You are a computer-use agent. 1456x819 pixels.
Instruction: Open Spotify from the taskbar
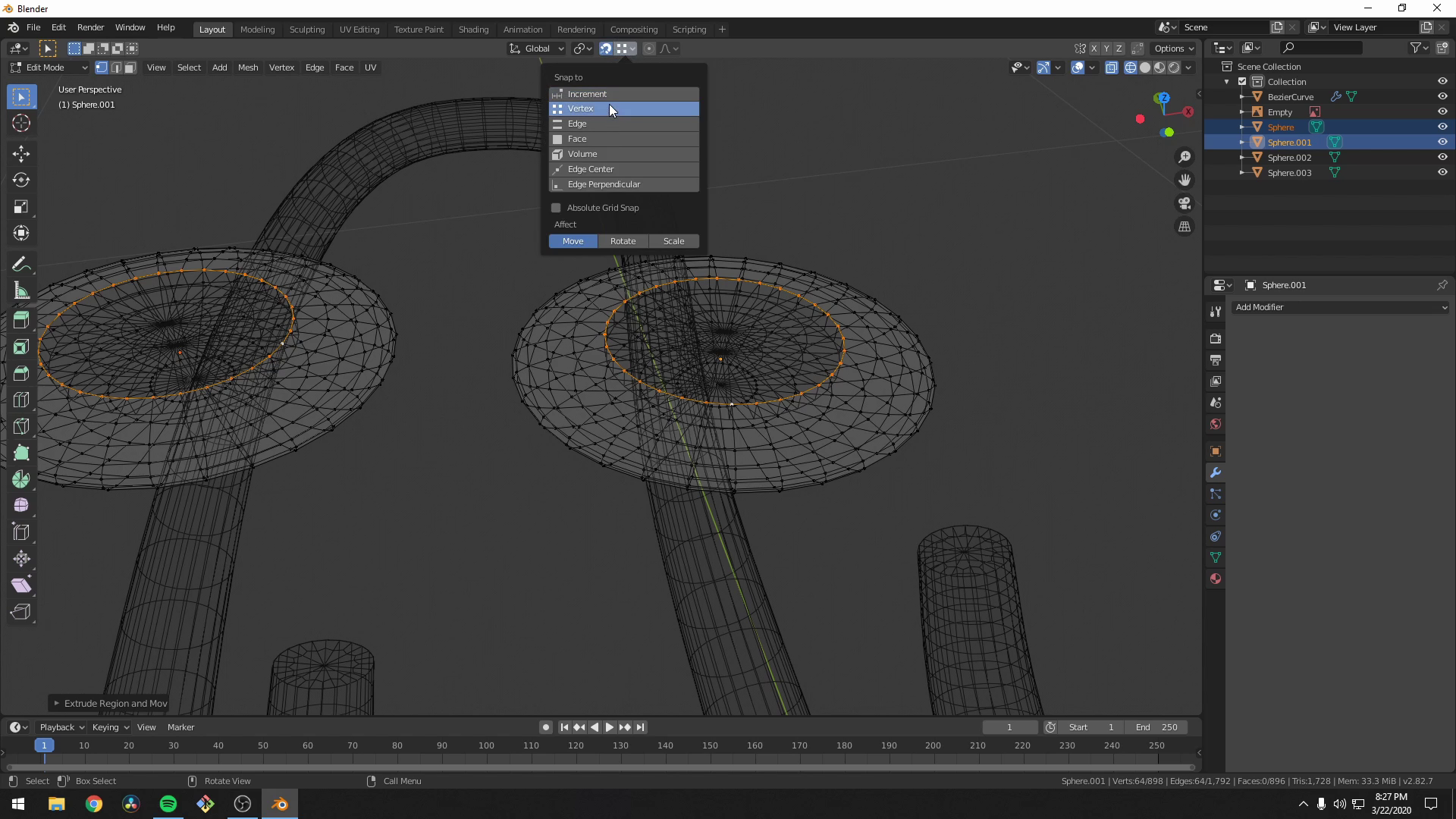(168, 804)
